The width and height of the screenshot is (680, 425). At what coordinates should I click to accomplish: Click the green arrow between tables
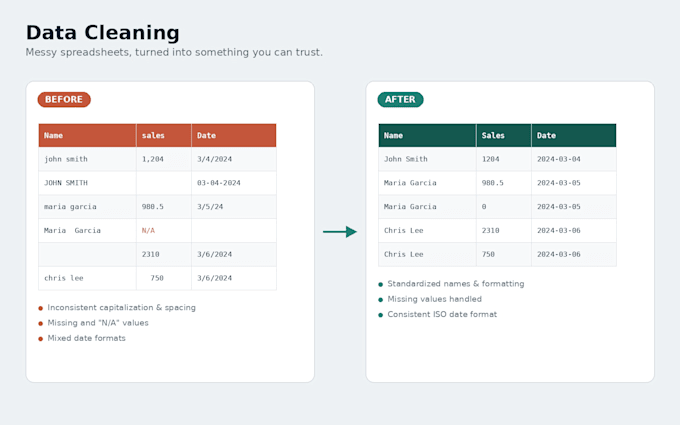(340, 232)
